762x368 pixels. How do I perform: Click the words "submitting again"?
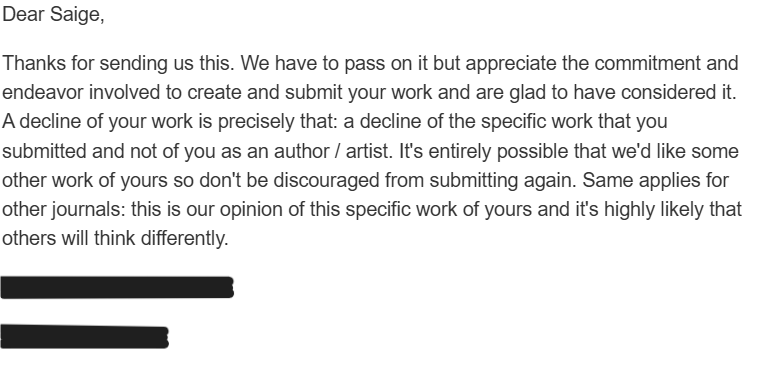[503, 180]
